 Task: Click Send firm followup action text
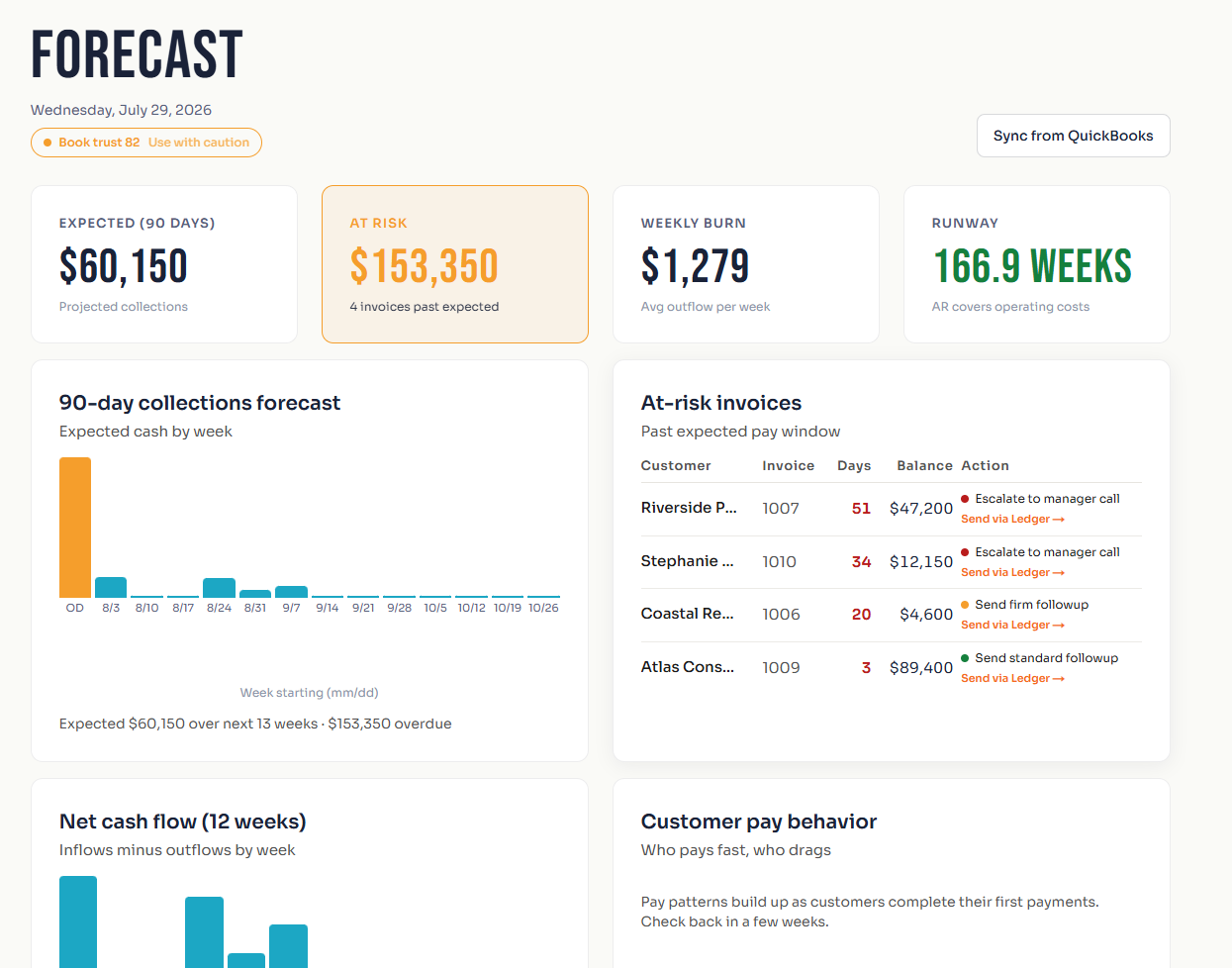(x=1031, y=605)
